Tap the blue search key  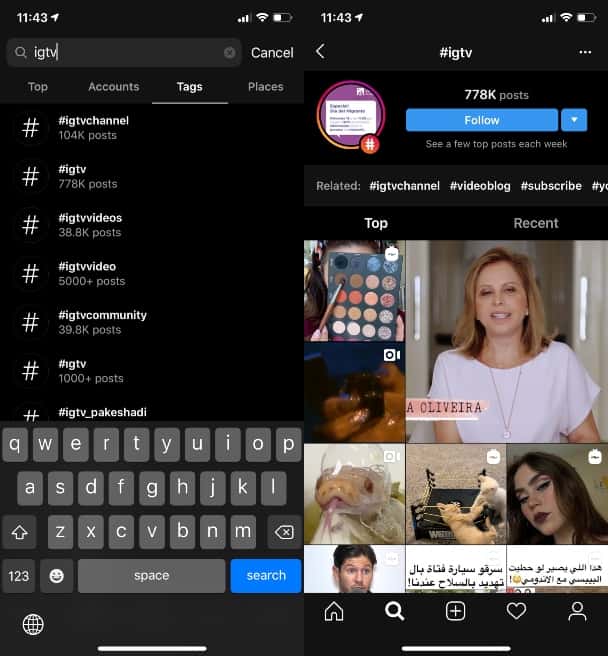pos(266,576)
